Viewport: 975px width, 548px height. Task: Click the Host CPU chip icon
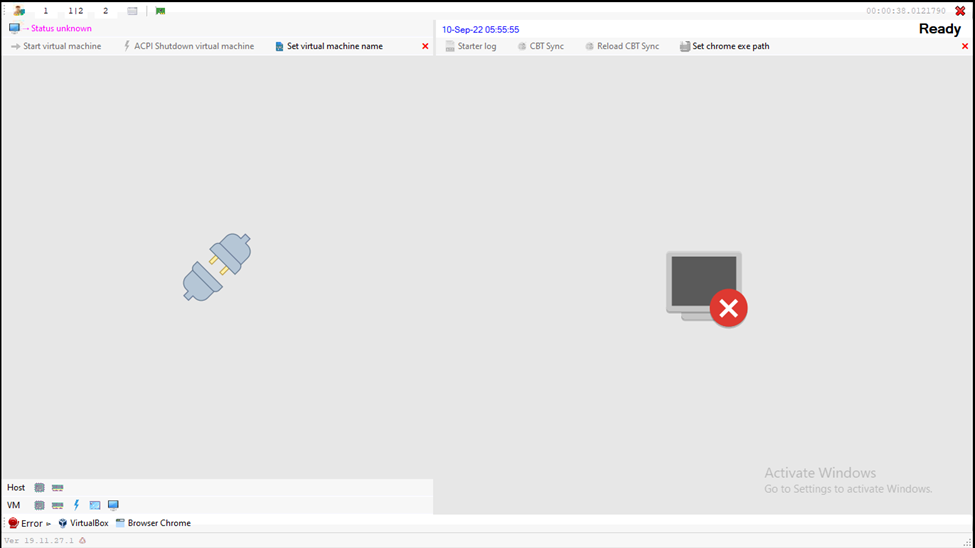tap(40, 488)
